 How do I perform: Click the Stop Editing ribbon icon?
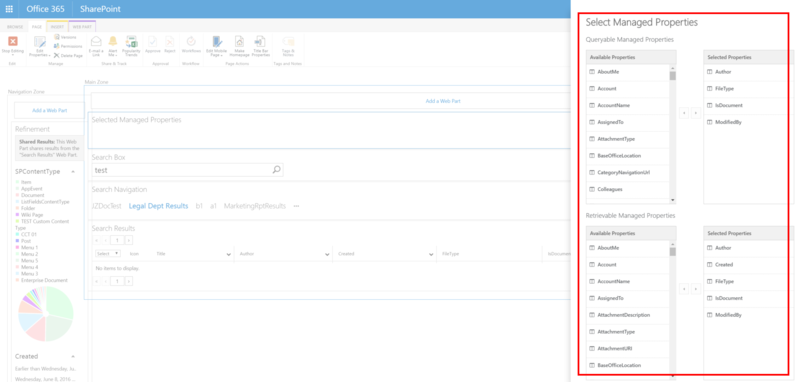[13, 42]
